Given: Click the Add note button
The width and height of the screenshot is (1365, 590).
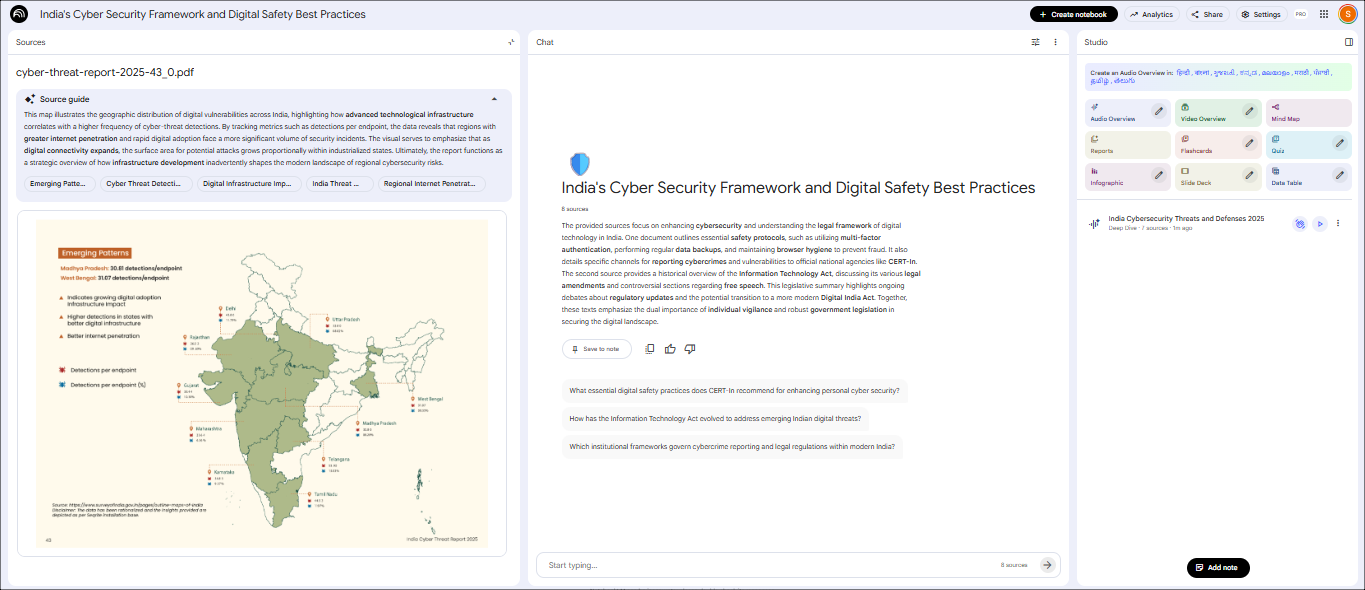Looking at the screenshot, I should point(1217,568).
